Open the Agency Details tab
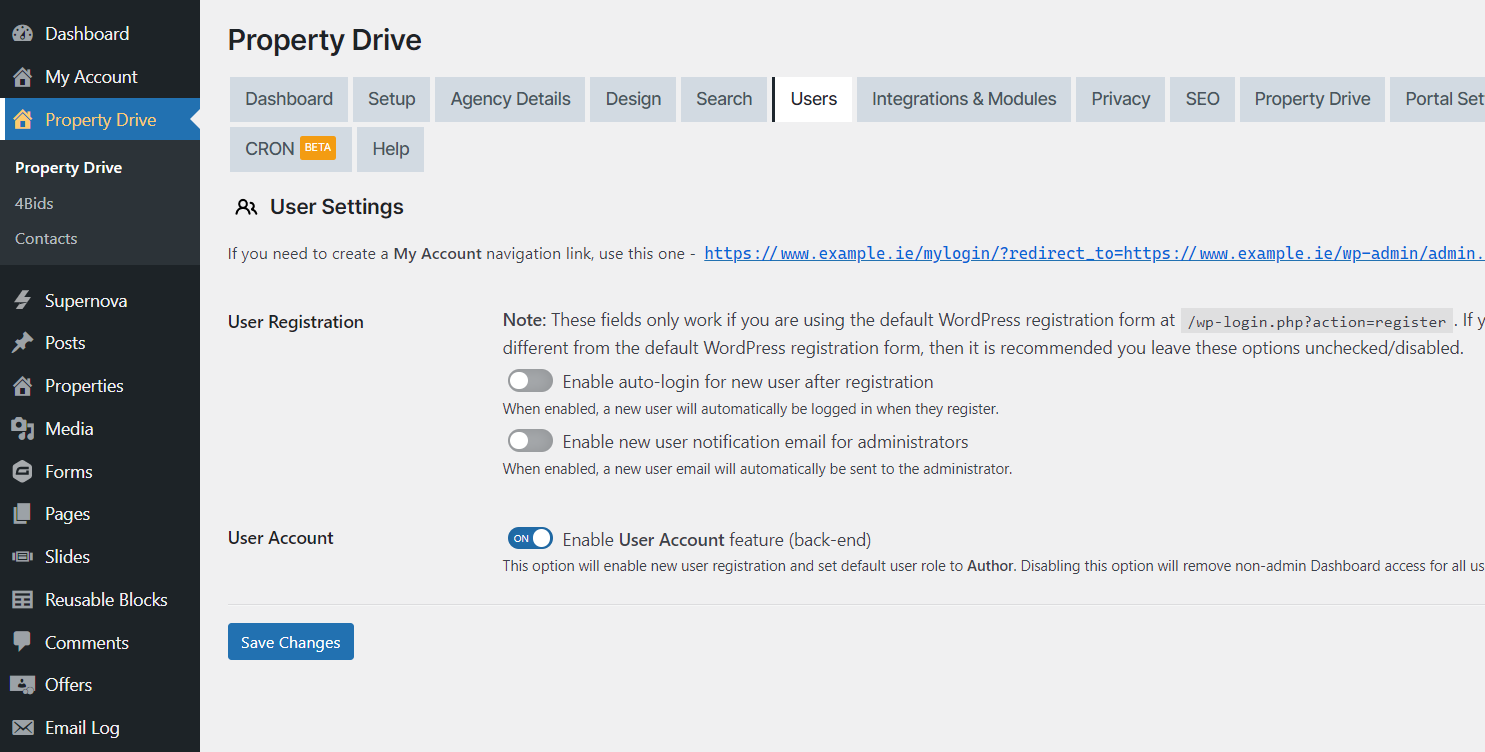Image resolution: width=1485 pixels, height=752 pixels. pos(510,99)
